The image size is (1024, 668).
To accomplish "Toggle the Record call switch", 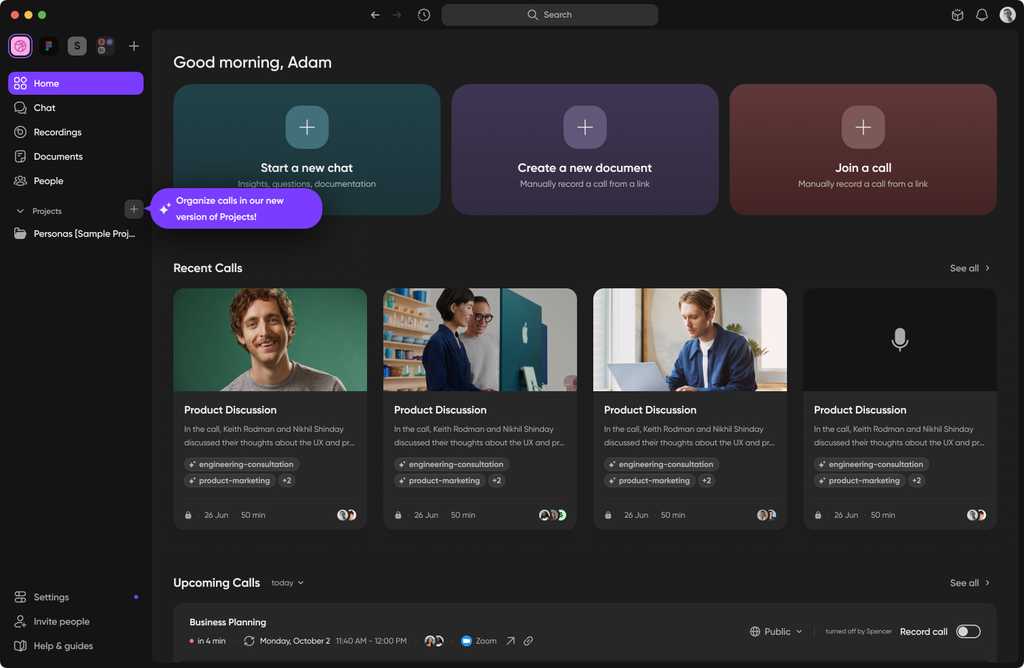I will tap(968, 631).
